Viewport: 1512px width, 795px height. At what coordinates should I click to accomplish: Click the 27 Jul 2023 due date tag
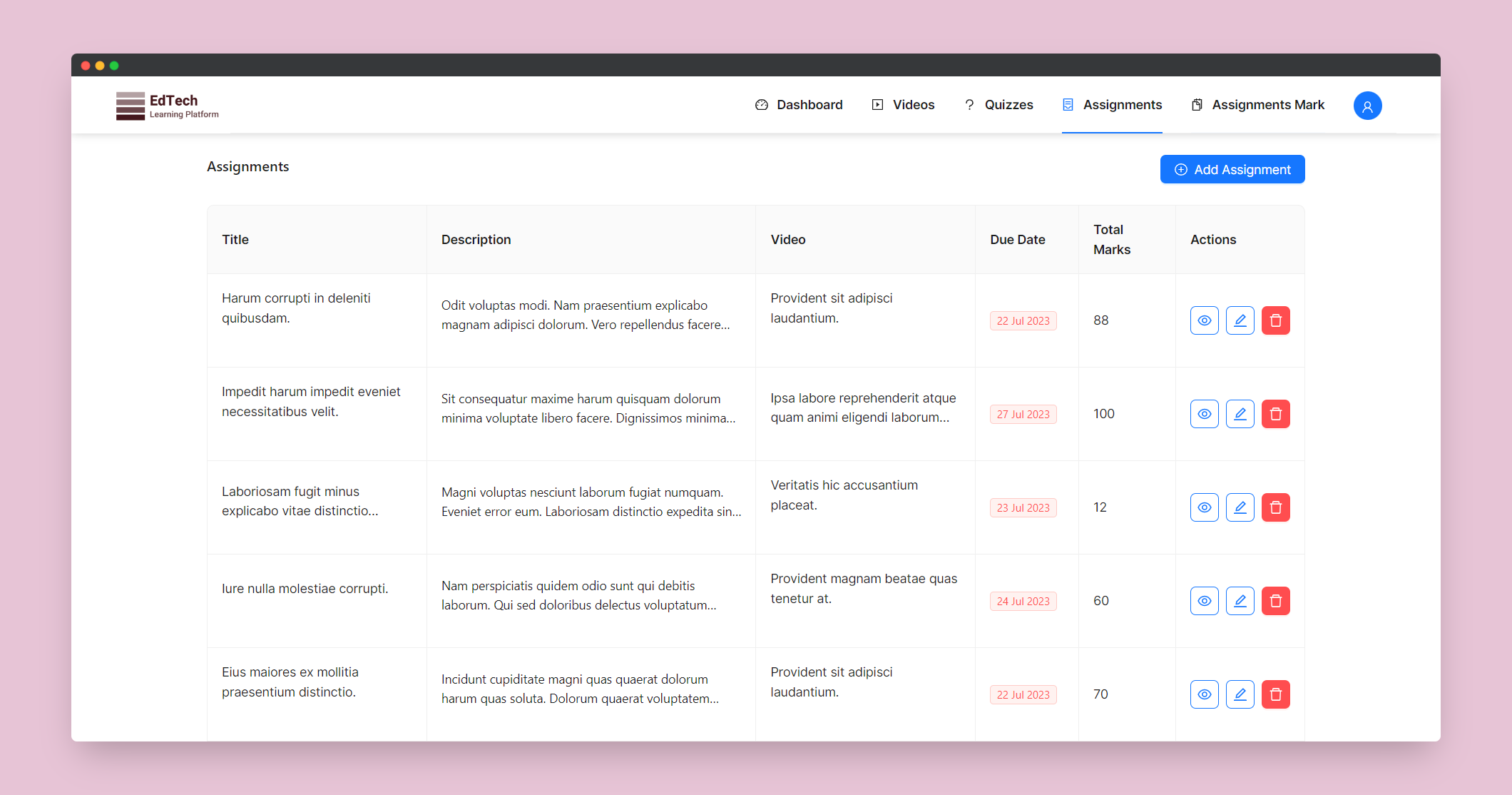click(x=1023, y=415)
